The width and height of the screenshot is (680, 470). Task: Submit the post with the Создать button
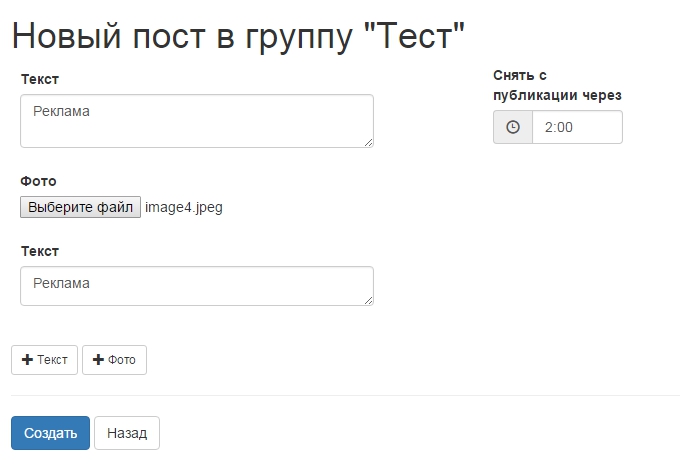[50, 433]
